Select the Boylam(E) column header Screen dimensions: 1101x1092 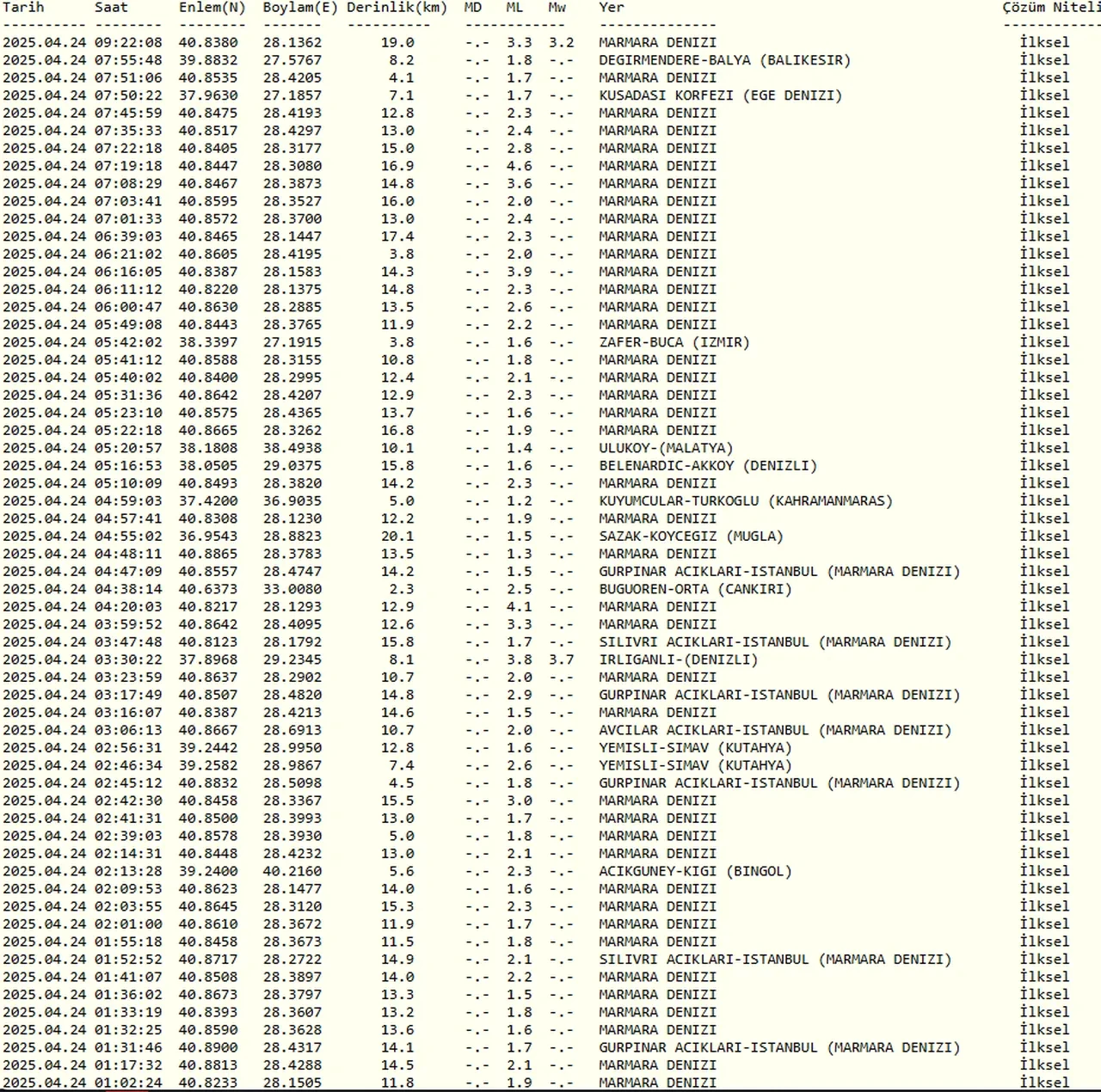click(299, 8)
